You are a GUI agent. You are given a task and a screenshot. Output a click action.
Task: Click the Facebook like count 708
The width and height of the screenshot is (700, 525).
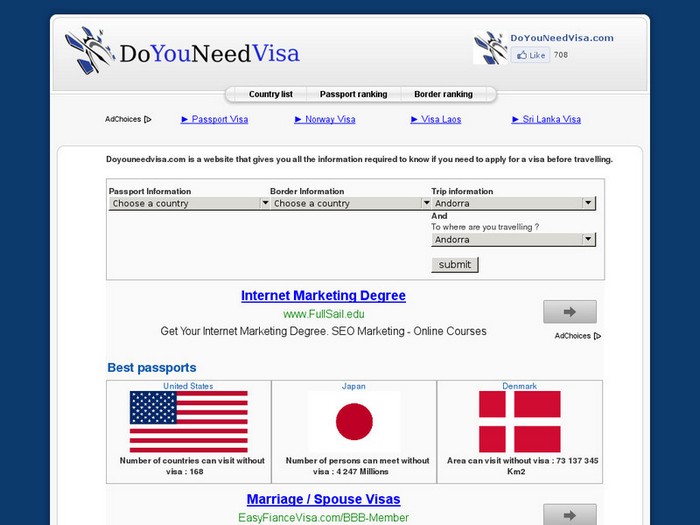coord(561,55)
